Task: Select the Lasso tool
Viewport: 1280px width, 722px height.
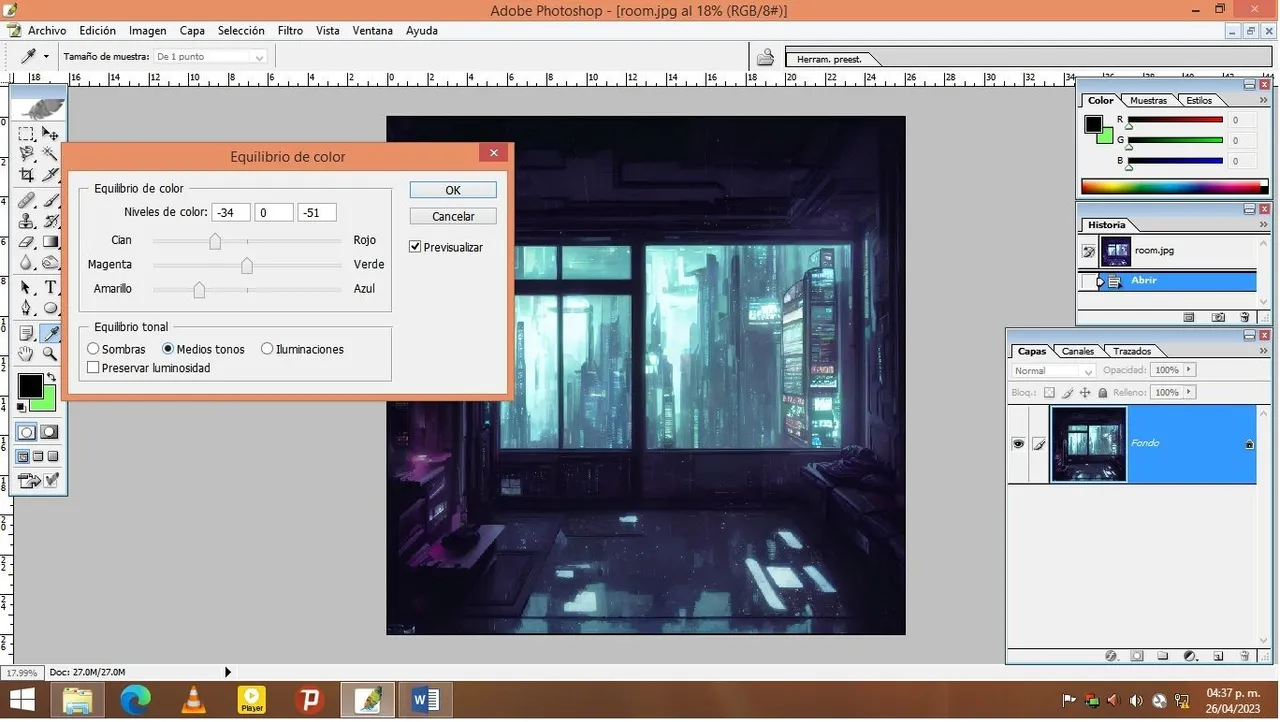Action: pos(27,154)
